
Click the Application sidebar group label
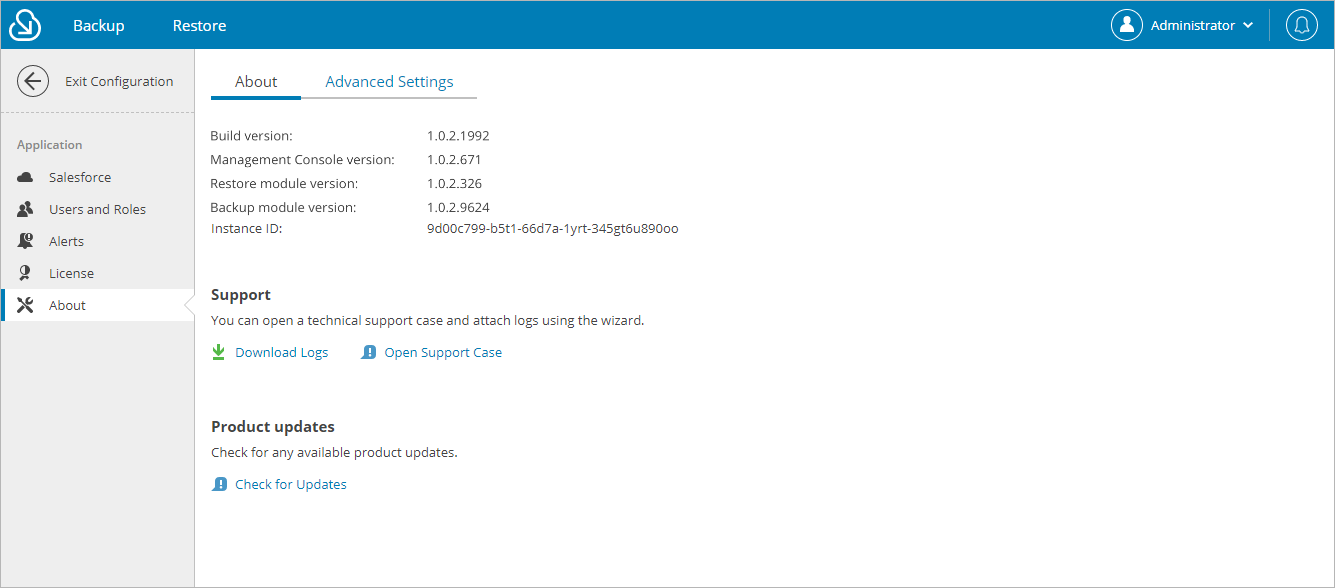50,145
